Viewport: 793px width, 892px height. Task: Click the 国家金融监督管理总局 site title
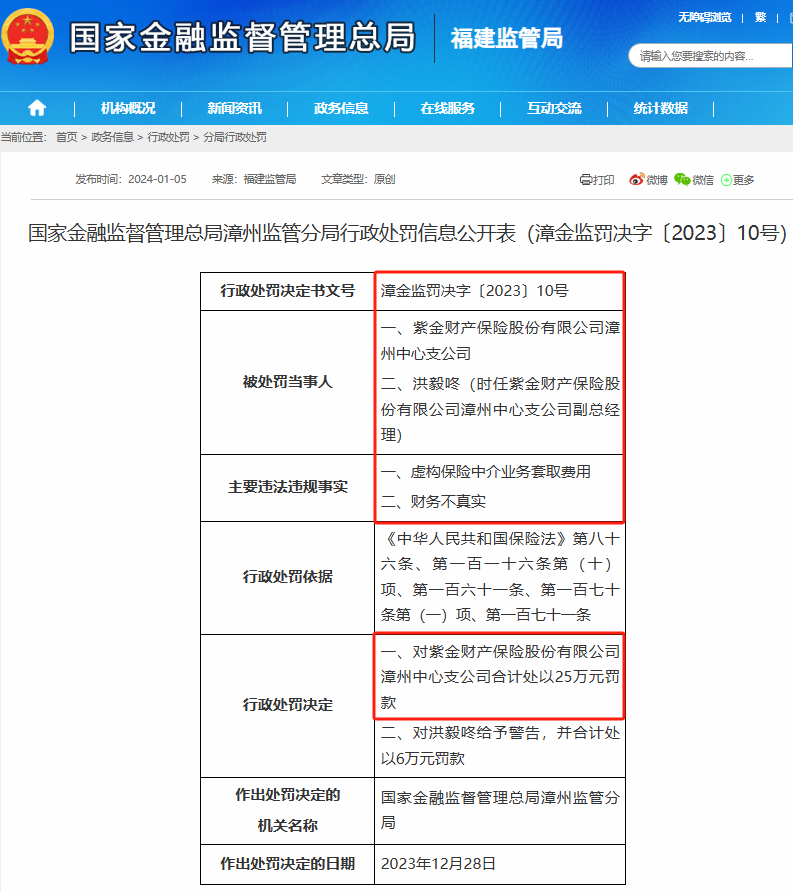(242, 38)
